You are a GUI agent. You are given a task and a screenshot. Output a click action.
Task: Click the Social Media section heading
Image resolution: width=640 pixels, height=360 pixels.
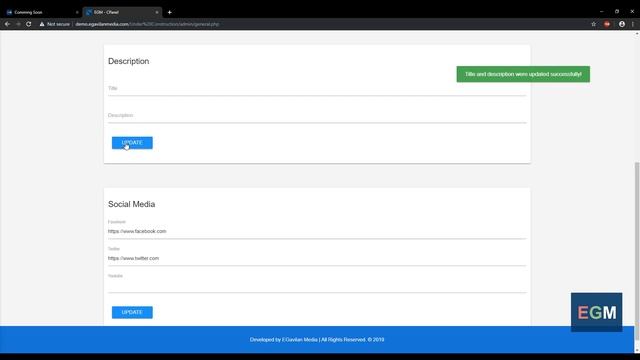coord(131,204)
